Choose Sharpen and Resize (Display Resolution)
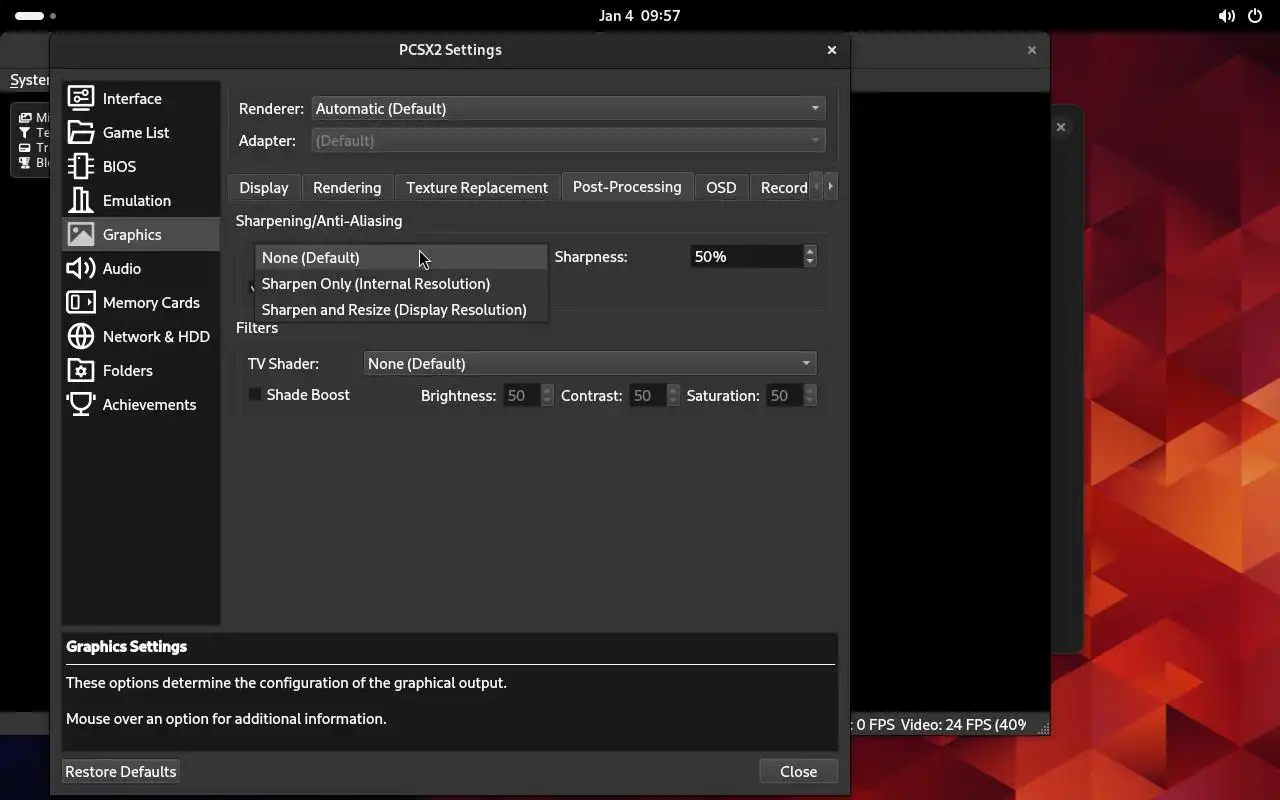This screenshot has height=800, width=1280. click(x=401, y=309)
